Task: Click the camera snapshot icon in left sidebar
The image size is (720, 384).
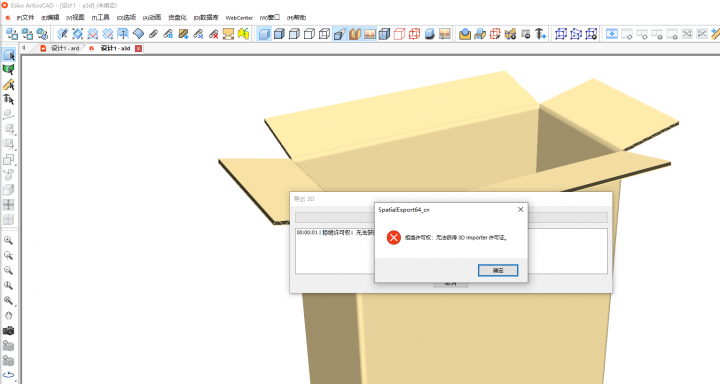Action: tap(8, 331)
